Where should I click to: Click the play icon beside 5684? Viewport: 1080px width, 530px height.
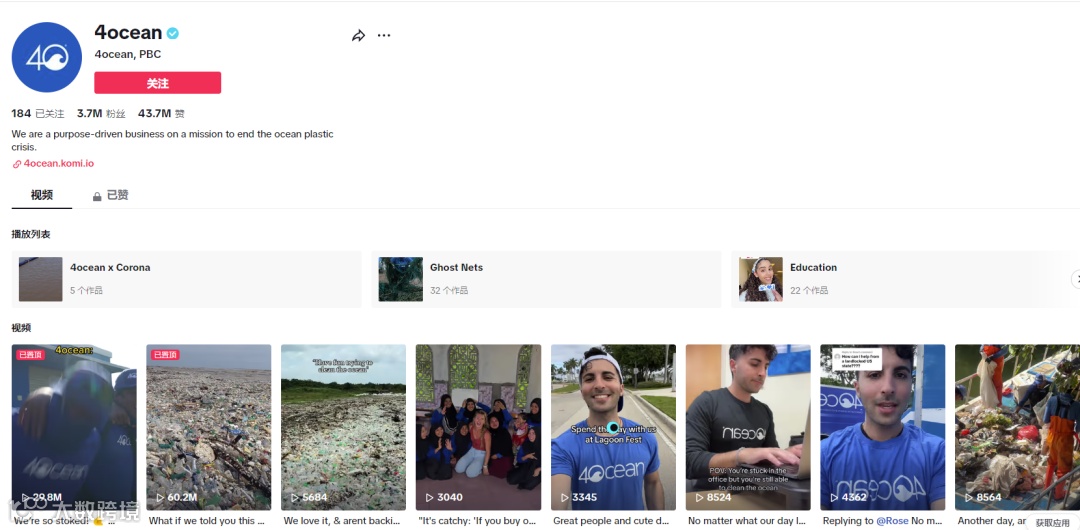(x=295, y=498)
